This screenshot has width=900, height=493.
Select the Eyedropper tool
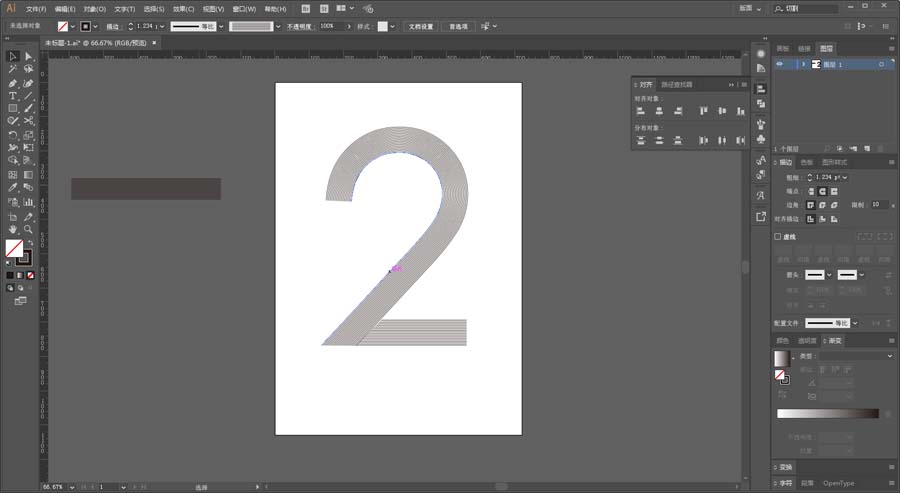click(13, 188)
